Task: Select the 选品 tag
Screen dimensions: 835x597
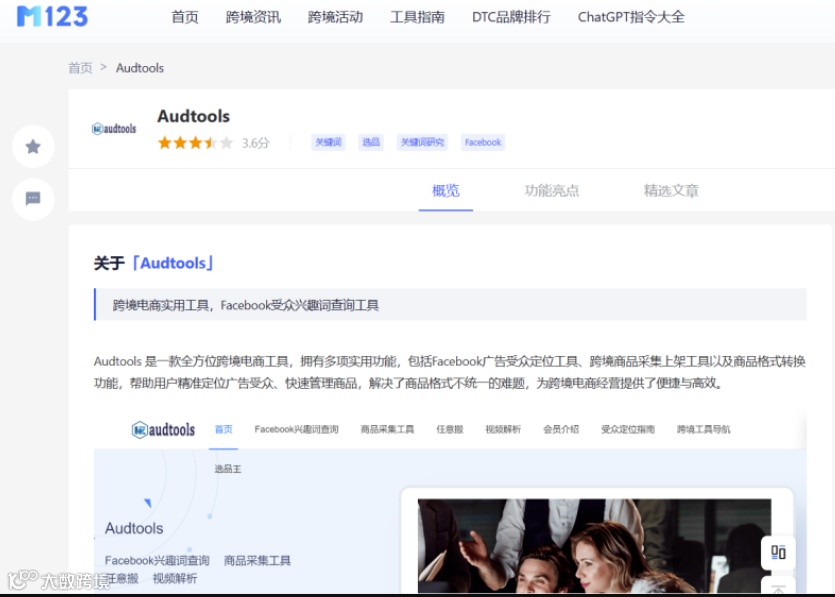Action: pyautogui.click(x=371, y=142)
